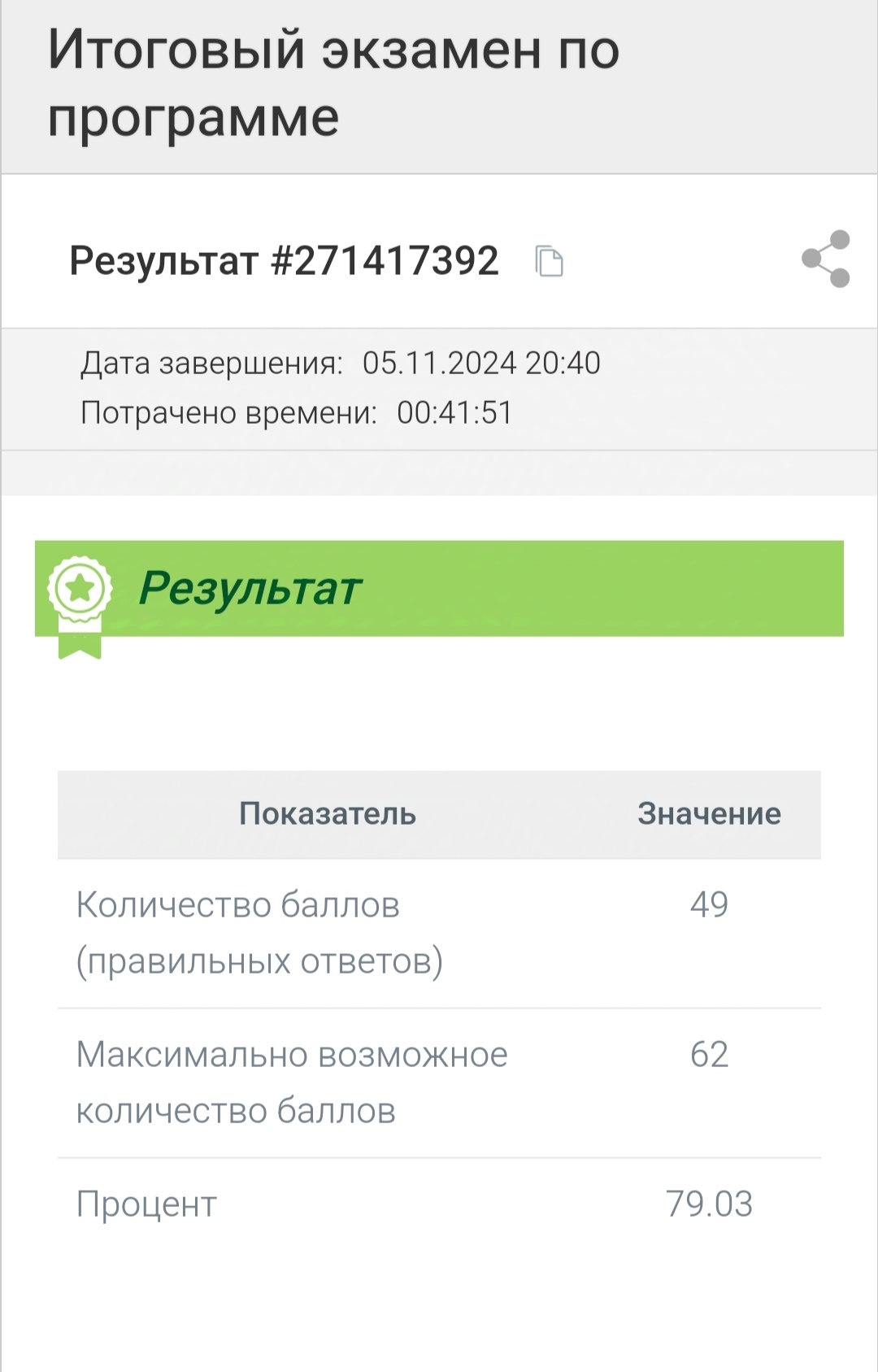Click the maximum score value 62

click(709, 1054)
